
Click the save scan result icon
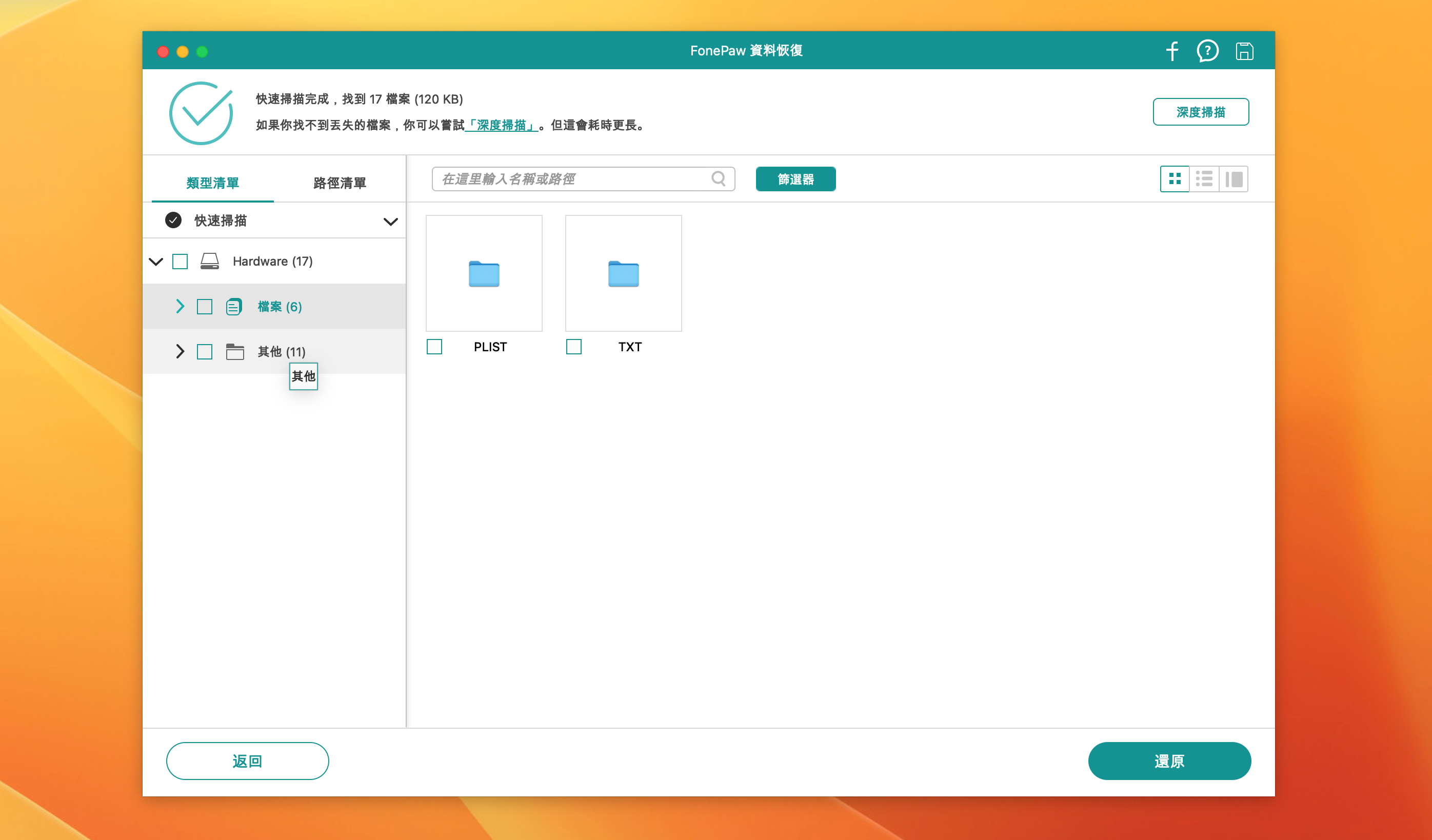click(1244, 51)
